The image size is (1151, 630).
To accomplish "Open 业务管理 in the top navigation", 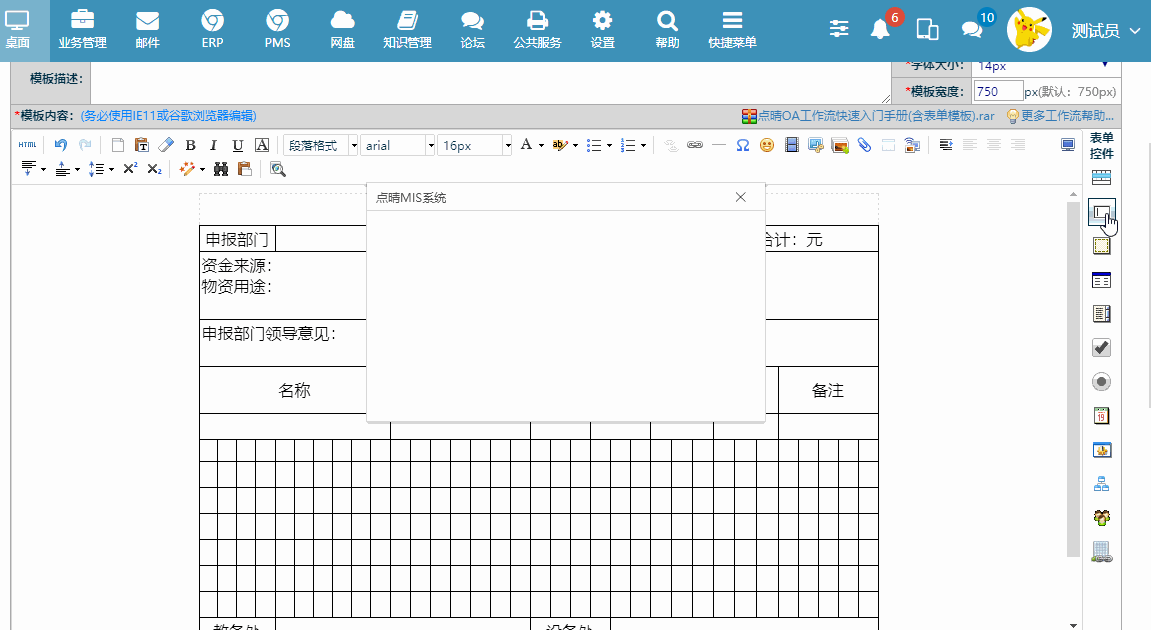I will pos(82,30).
